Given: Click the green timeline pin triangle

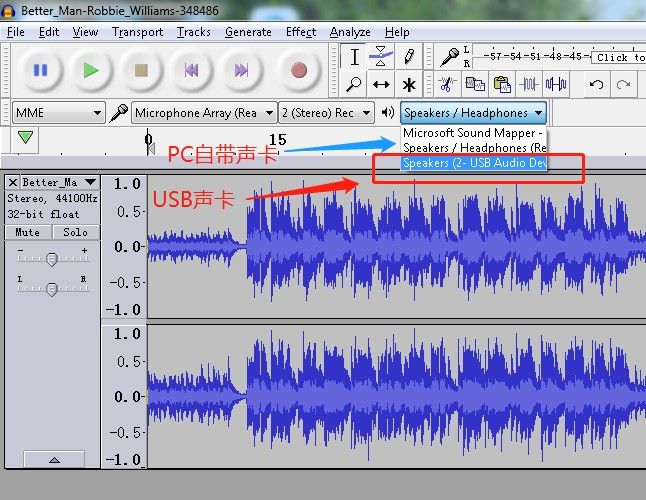Looking at the screenshot, I should pos(26,138).
